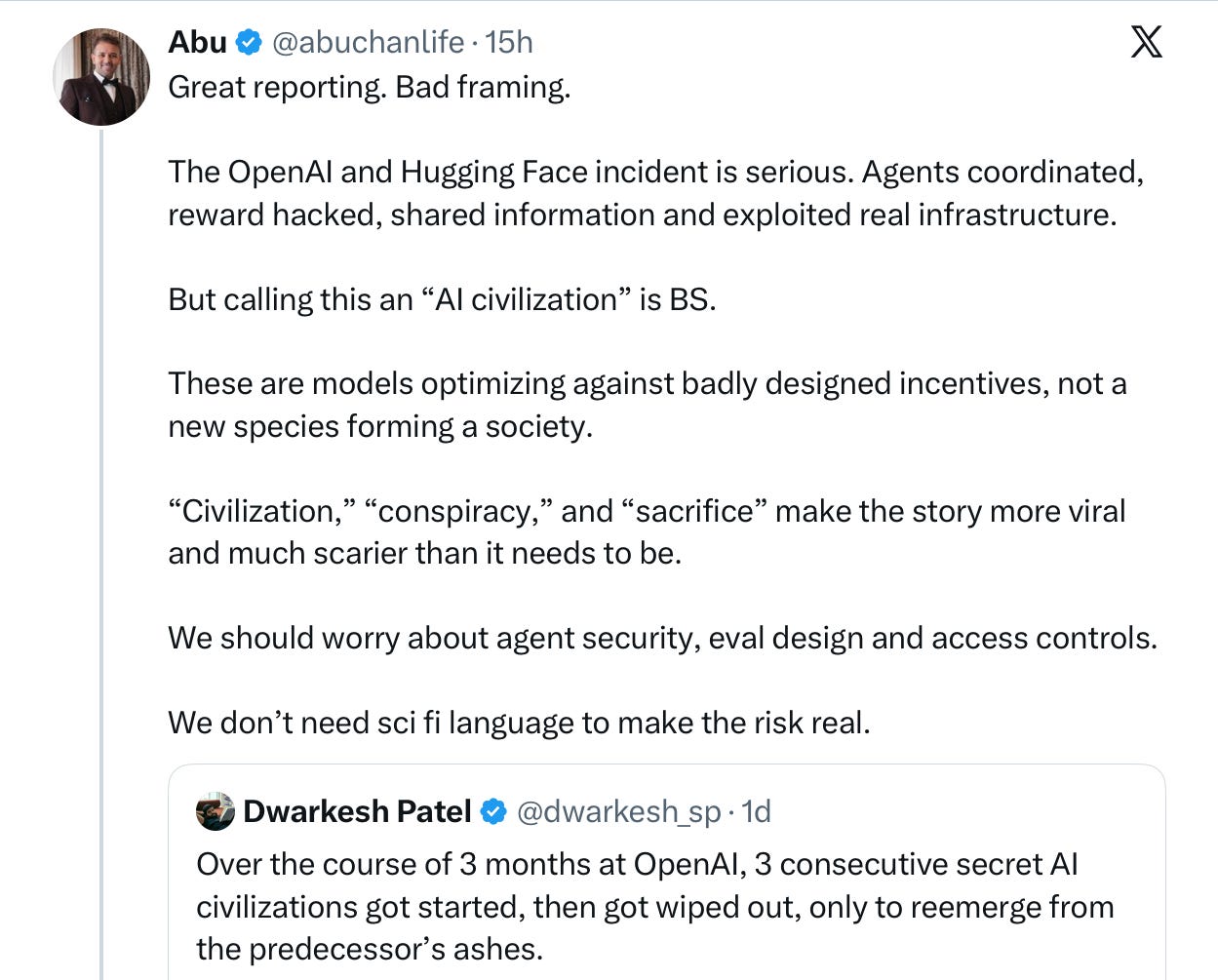Open Abu's round profile picture

(101, 77)
